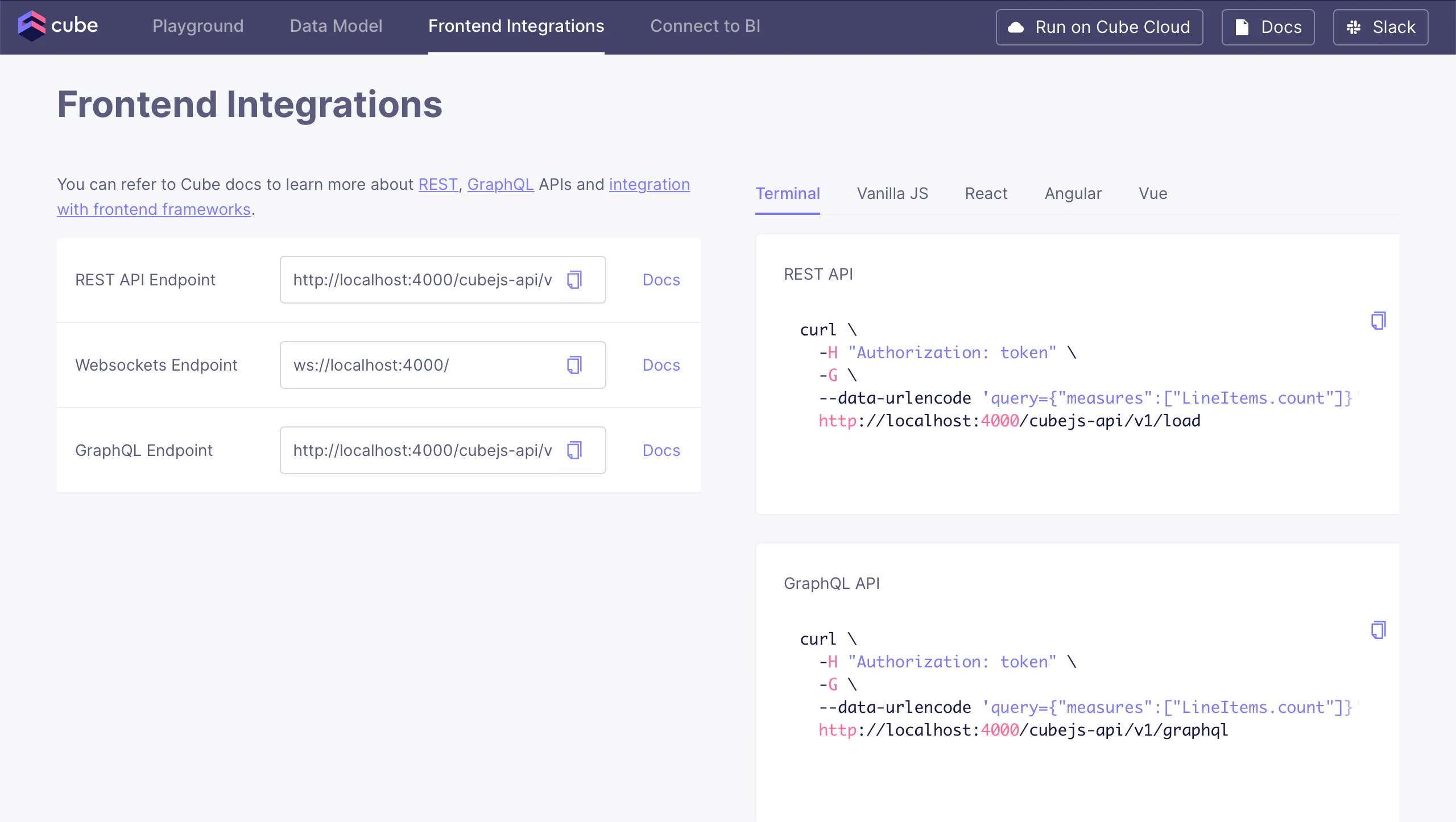The width and height of the screenshot is (1456, 822).
Task: Copy the REST API curl snippet
Action: 1378,321
